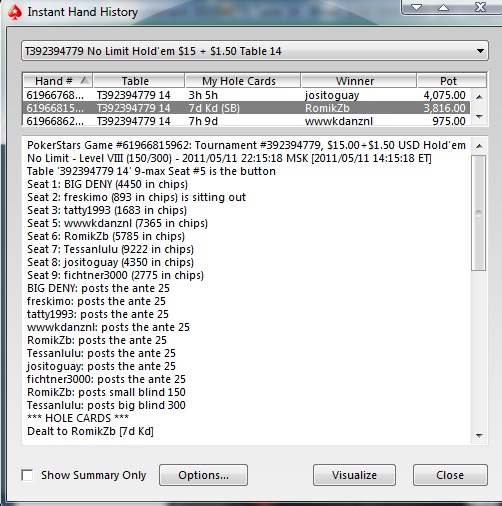The image size is (502, 506).
Task: Click '*** HOLE CARDS ***' line
Action: (78, 418)
